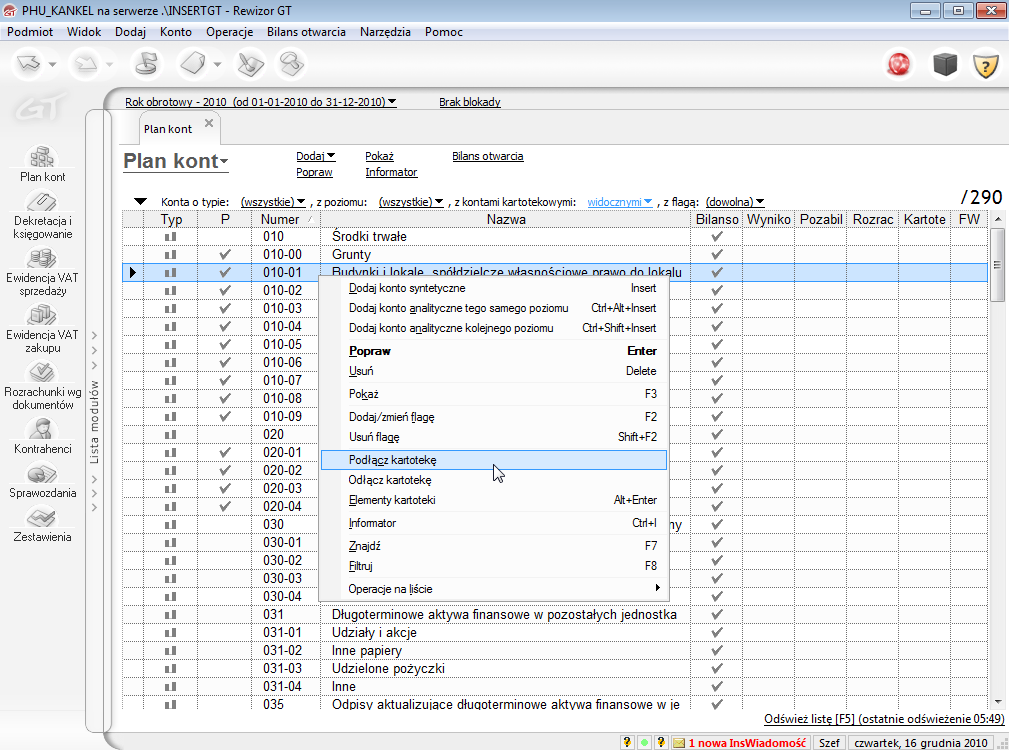Click the yellow help shield icon
The width and height of the screenshot is (1009, 750).
click(x=986, y=65)
